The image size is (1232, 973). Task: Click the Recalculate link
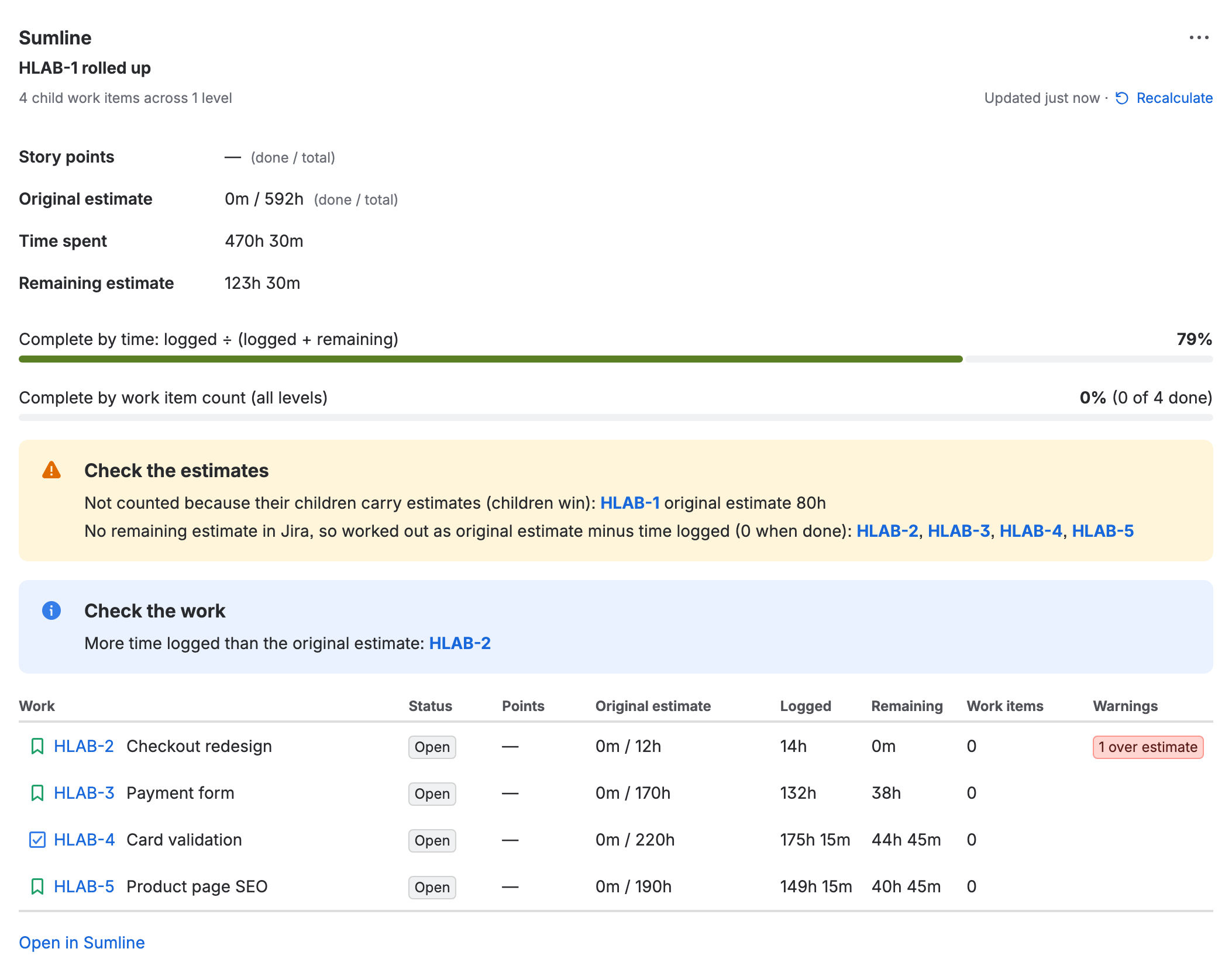tap(1174, 98)
